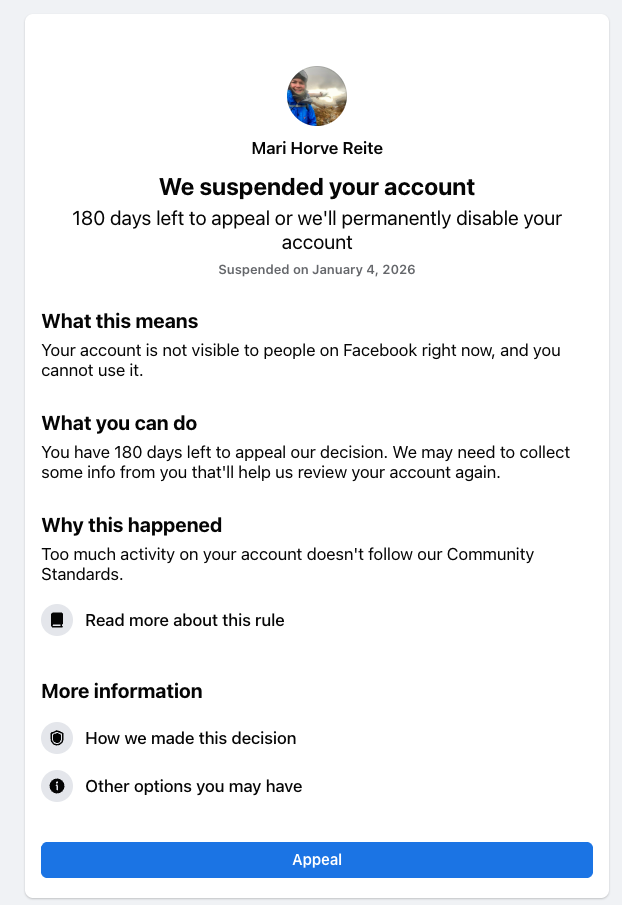
Task: Select Other options you may have
Action: click(193, 786)
